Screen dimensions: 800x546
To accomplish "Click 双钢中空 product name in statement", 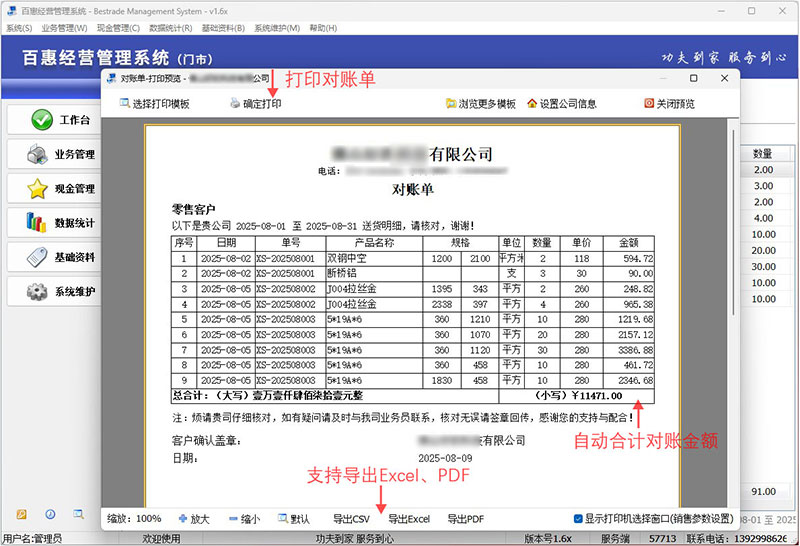I will (346, 258).
